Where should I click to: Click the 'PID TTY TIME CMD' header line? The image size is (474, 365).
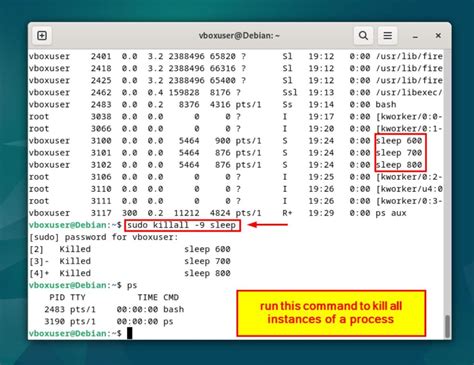pyautogui.click(x=114, y=297)
